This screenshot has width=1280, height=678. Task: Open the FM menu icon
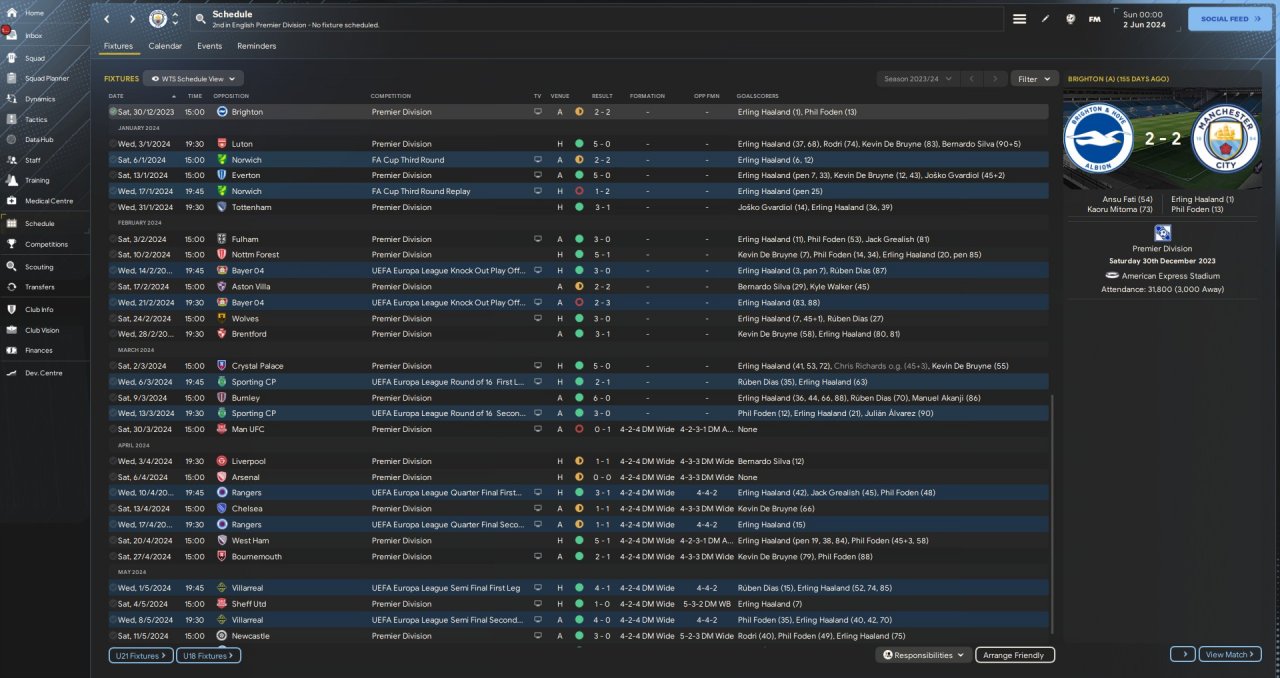tap(1095, 19)
